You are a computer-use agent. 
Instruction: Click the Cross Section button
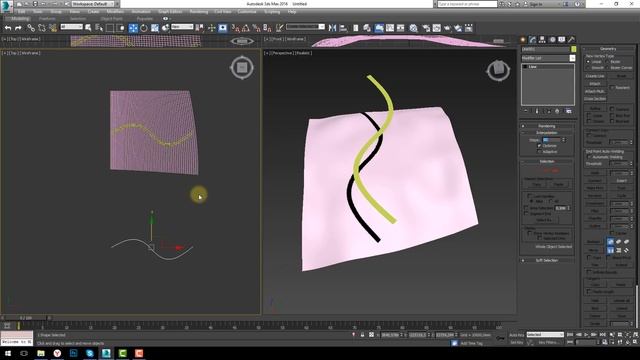pos(595,99)
